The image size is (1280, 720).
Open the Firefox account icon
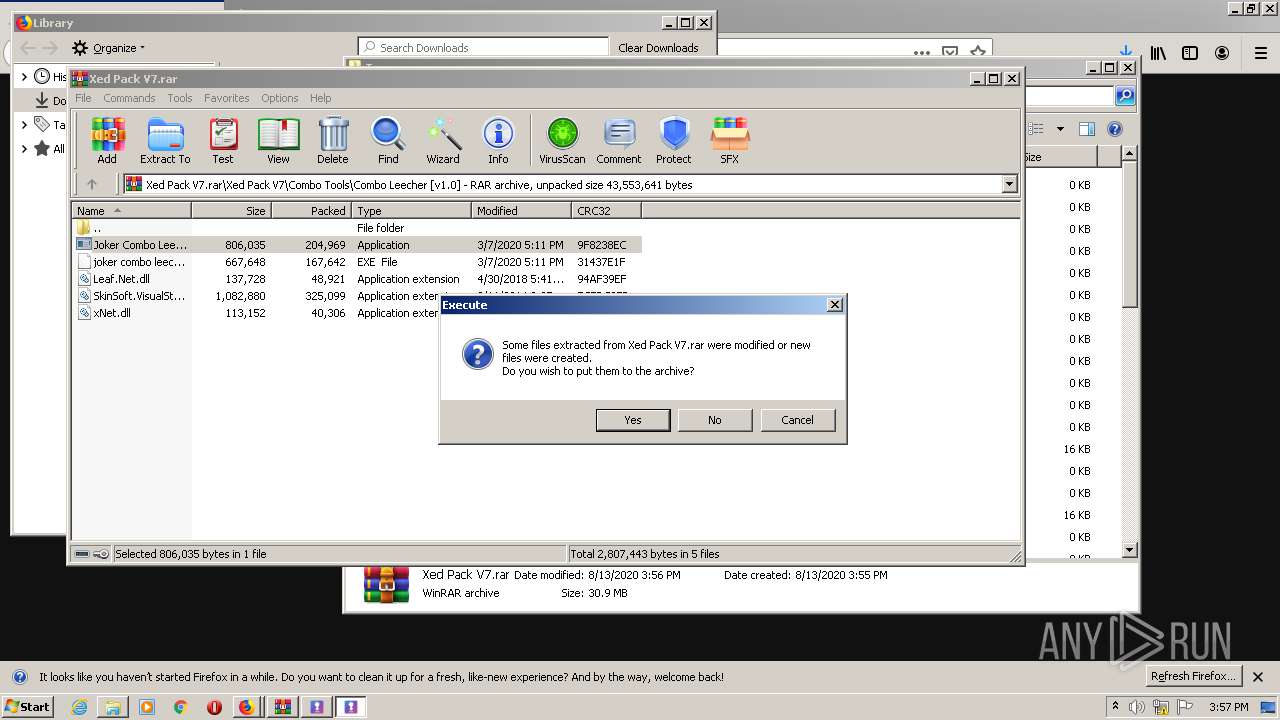coord(1222,53)
